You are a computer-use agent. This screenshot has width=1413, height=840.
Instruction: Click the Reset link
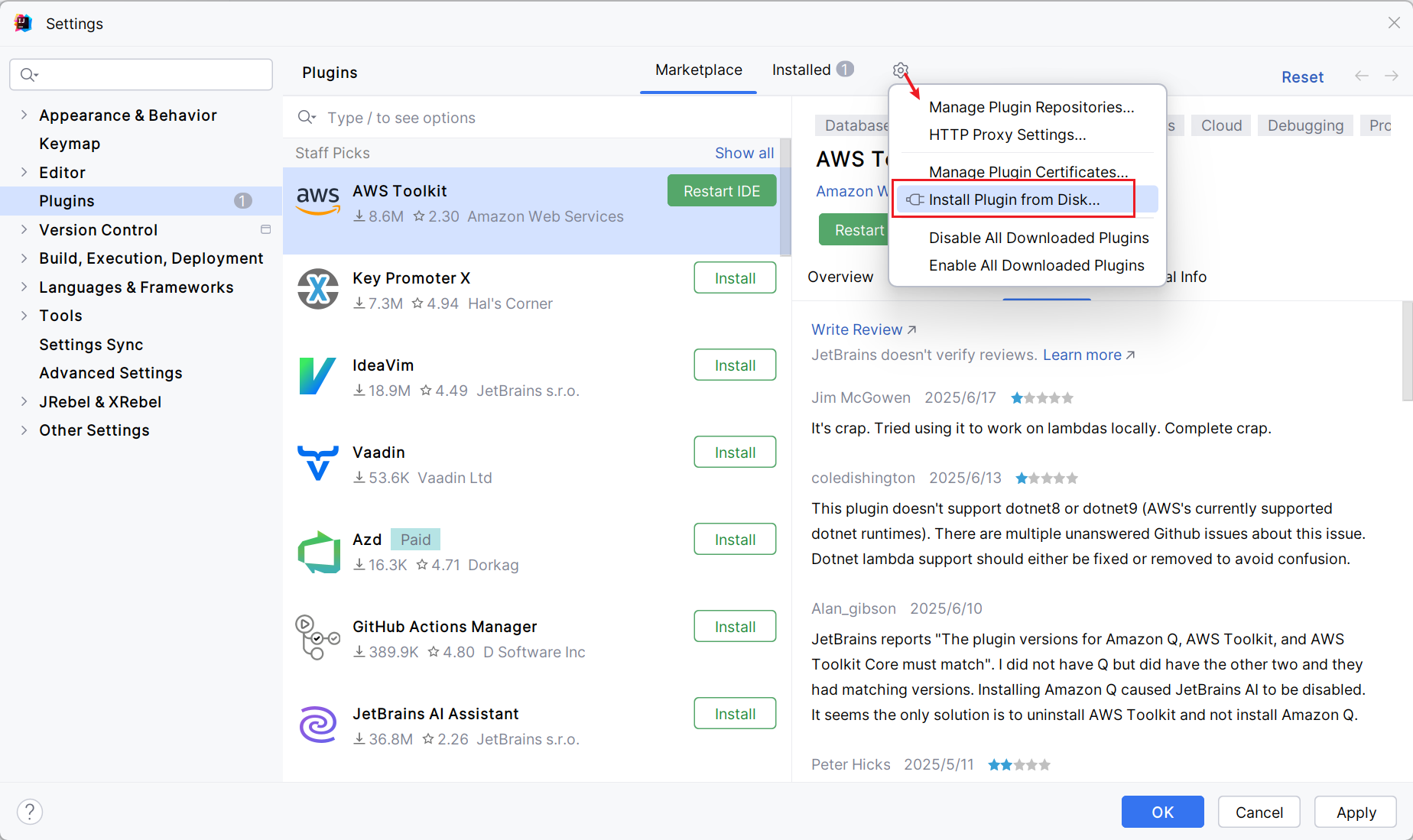1302,76
